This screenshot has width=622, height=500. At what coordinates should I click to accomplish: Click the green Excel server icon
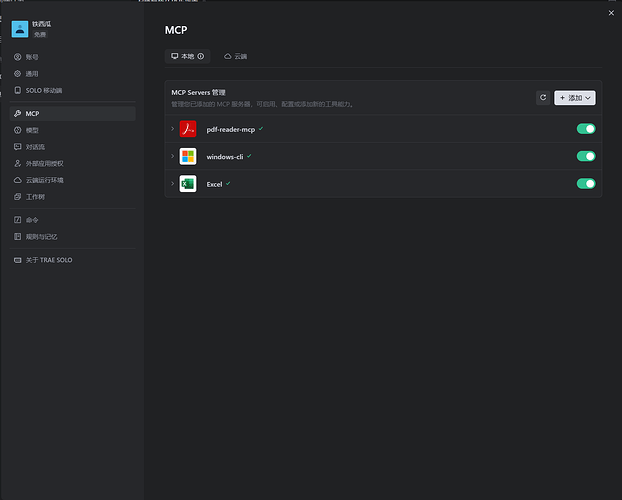click(188, 184)
